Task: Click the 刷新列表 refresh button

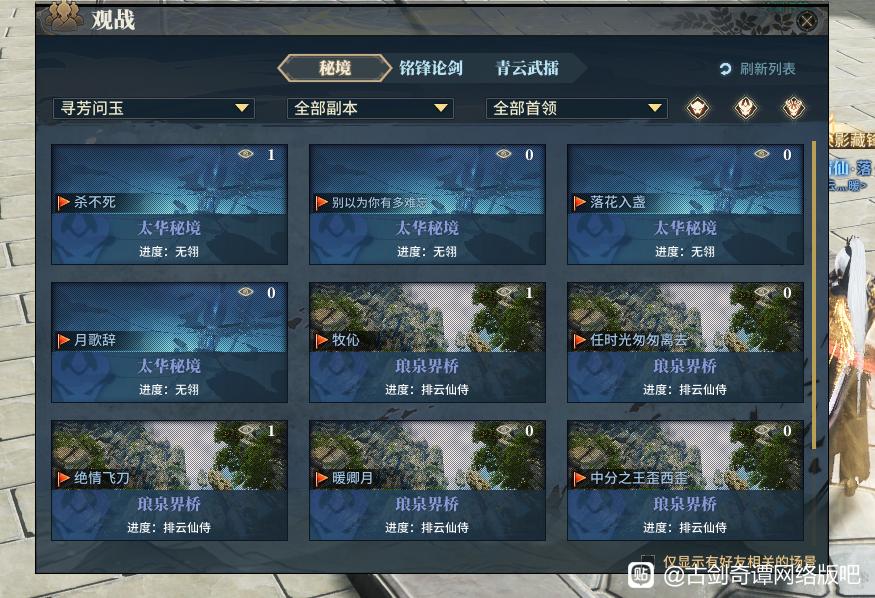Action: (757, 69)
